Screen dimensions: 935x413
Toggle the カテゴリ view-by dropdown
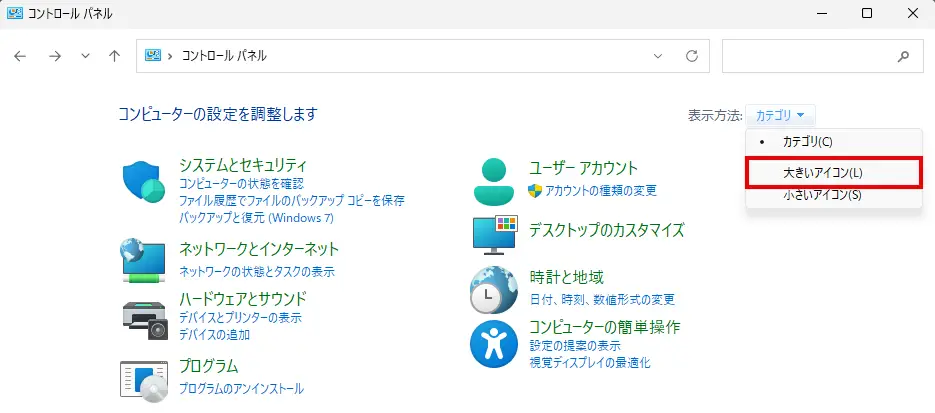point(780,115)
